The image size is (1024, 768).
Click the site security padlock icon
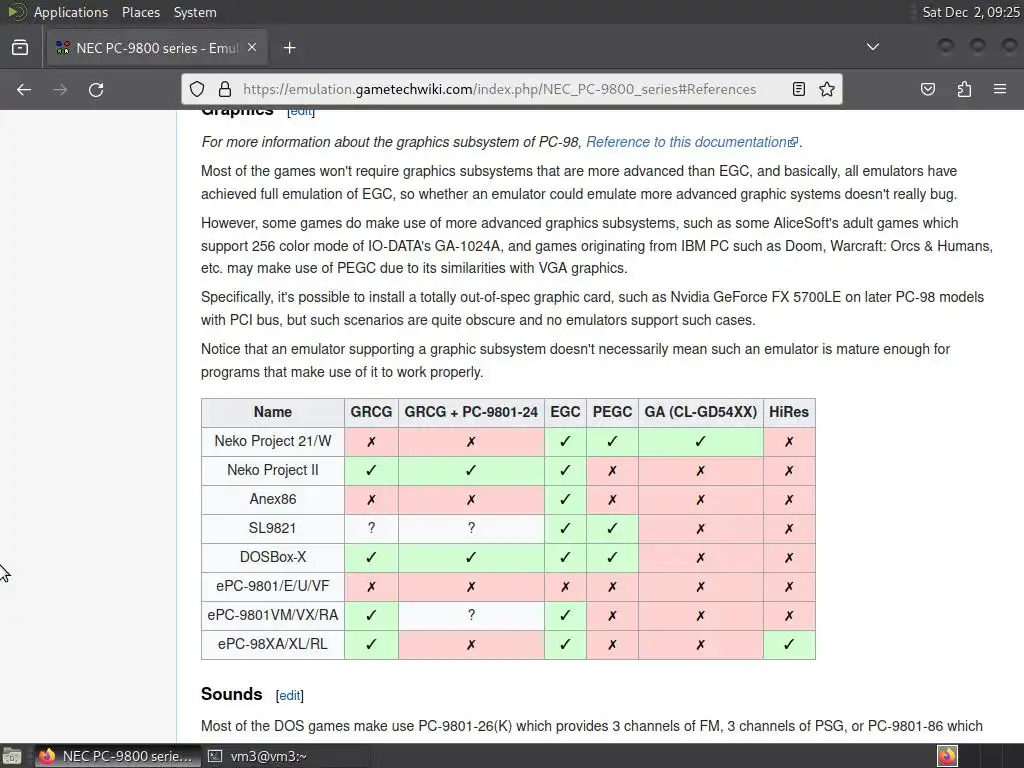(225, 89)
